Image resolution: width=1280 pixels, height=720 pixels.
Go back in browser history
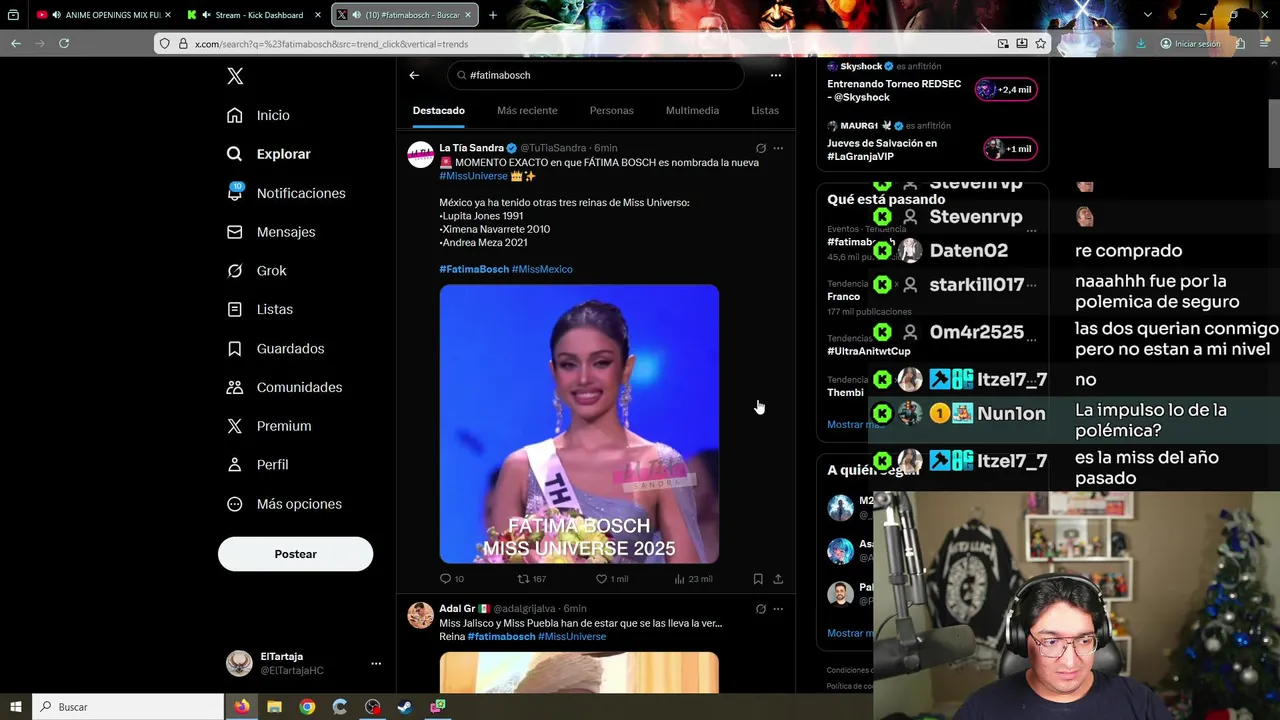click(x=16, y=44)
